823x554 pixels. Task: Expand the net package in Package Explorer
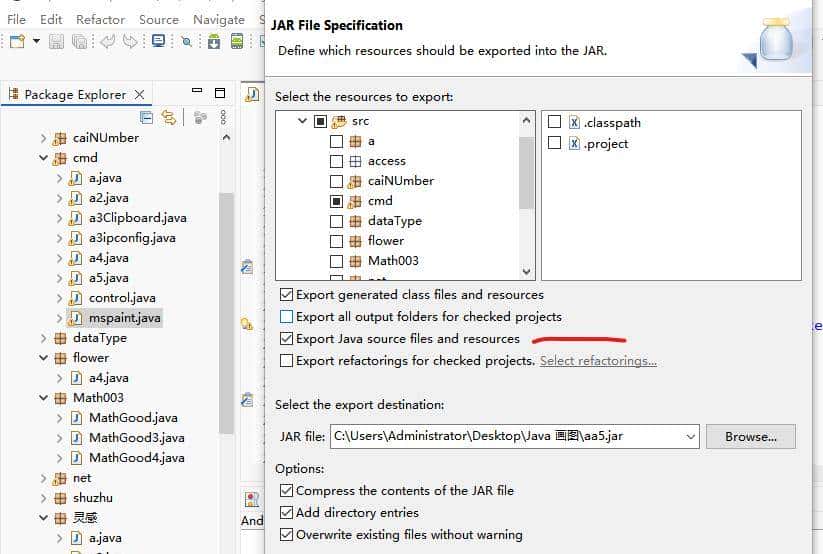pyautogui.click(x=44, y=478)
